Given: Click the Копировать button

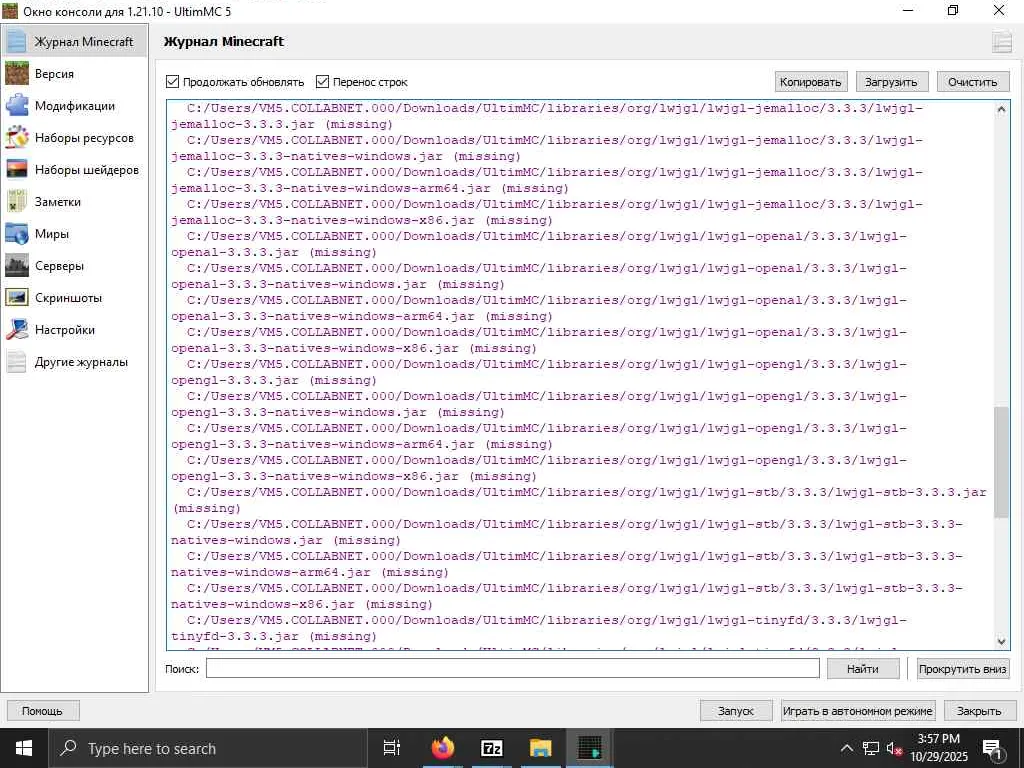Looking at the screenshot, I should [810, 82].
